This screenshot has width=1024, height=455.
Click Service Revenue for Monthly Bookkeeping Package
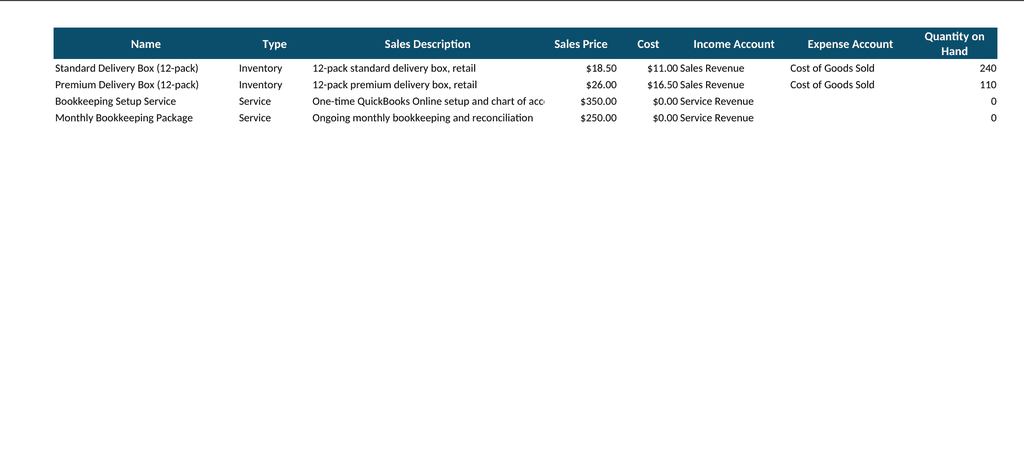(x=716, y=118)
